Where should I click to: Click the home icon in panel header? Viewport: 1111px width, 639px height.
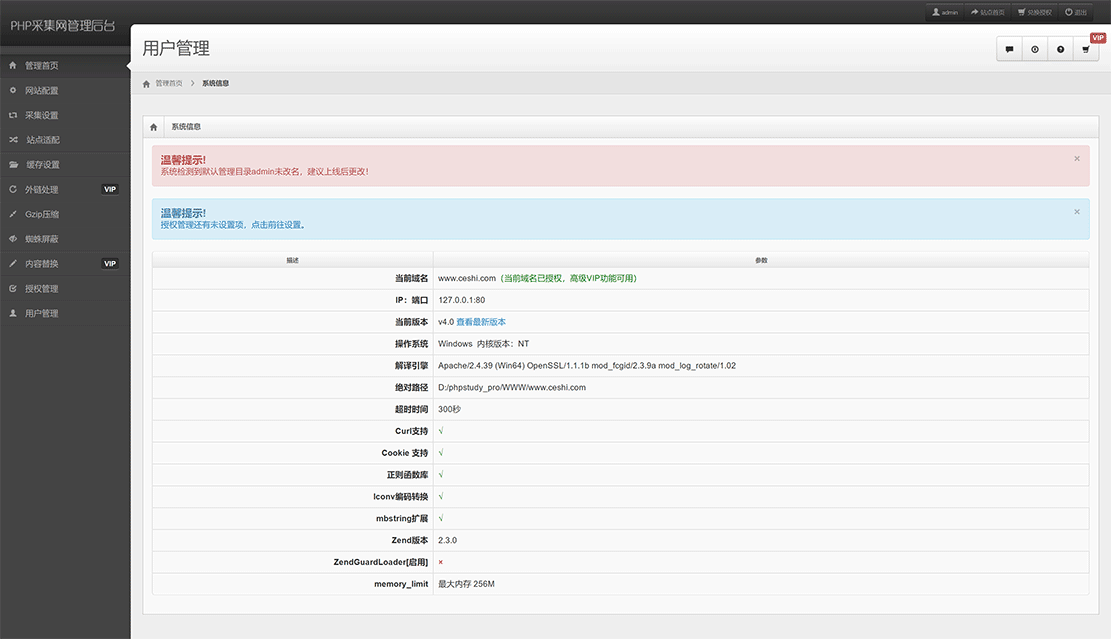[153, 127]
